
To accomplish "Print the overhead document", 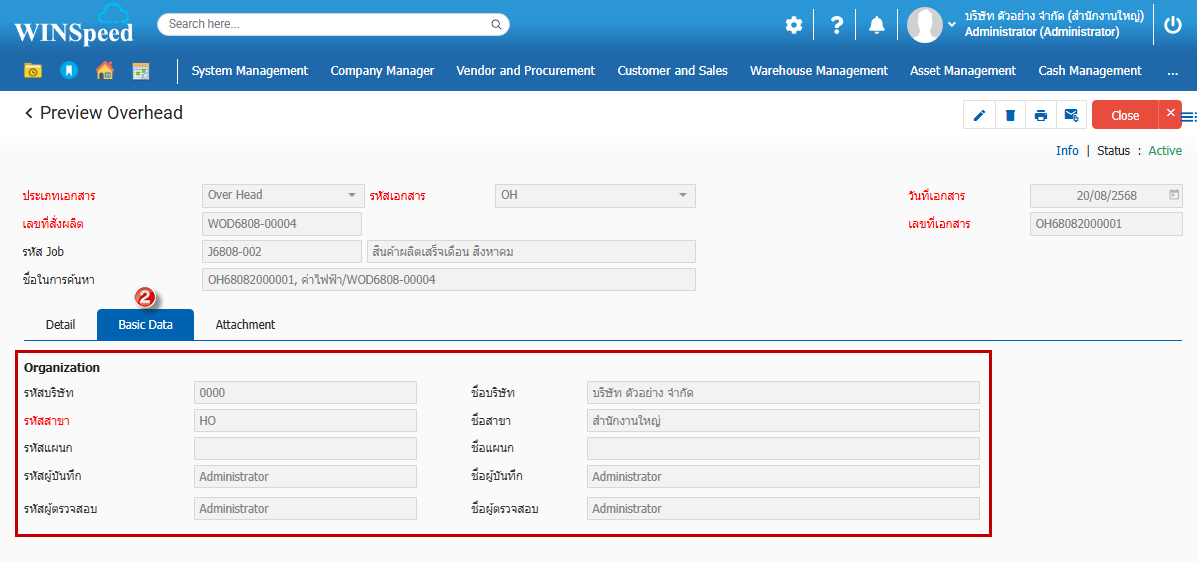I will [x=1041, y=115].
